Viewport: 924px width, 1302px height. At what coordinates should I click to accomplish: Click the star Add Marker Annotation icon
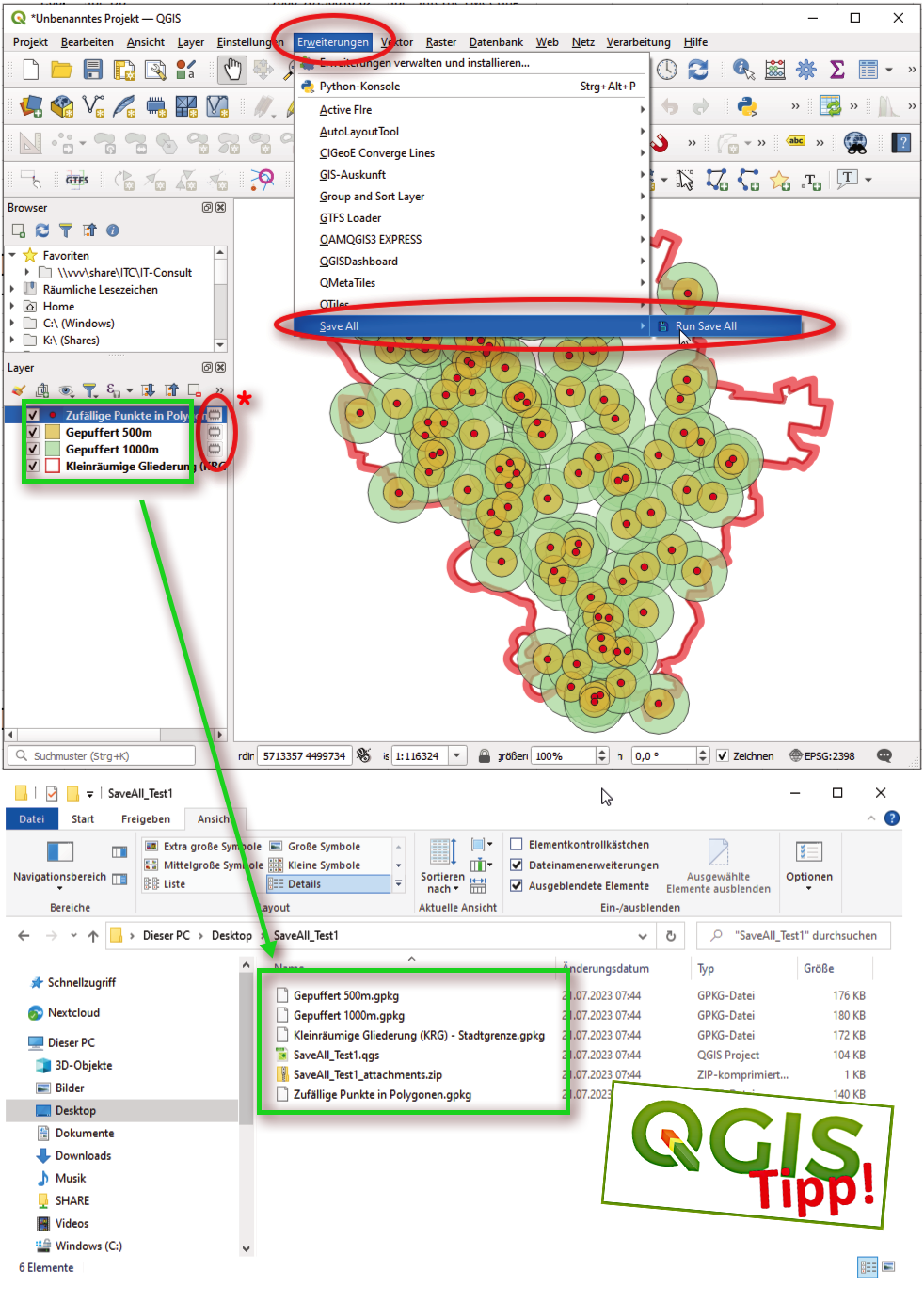coord(780,180)
